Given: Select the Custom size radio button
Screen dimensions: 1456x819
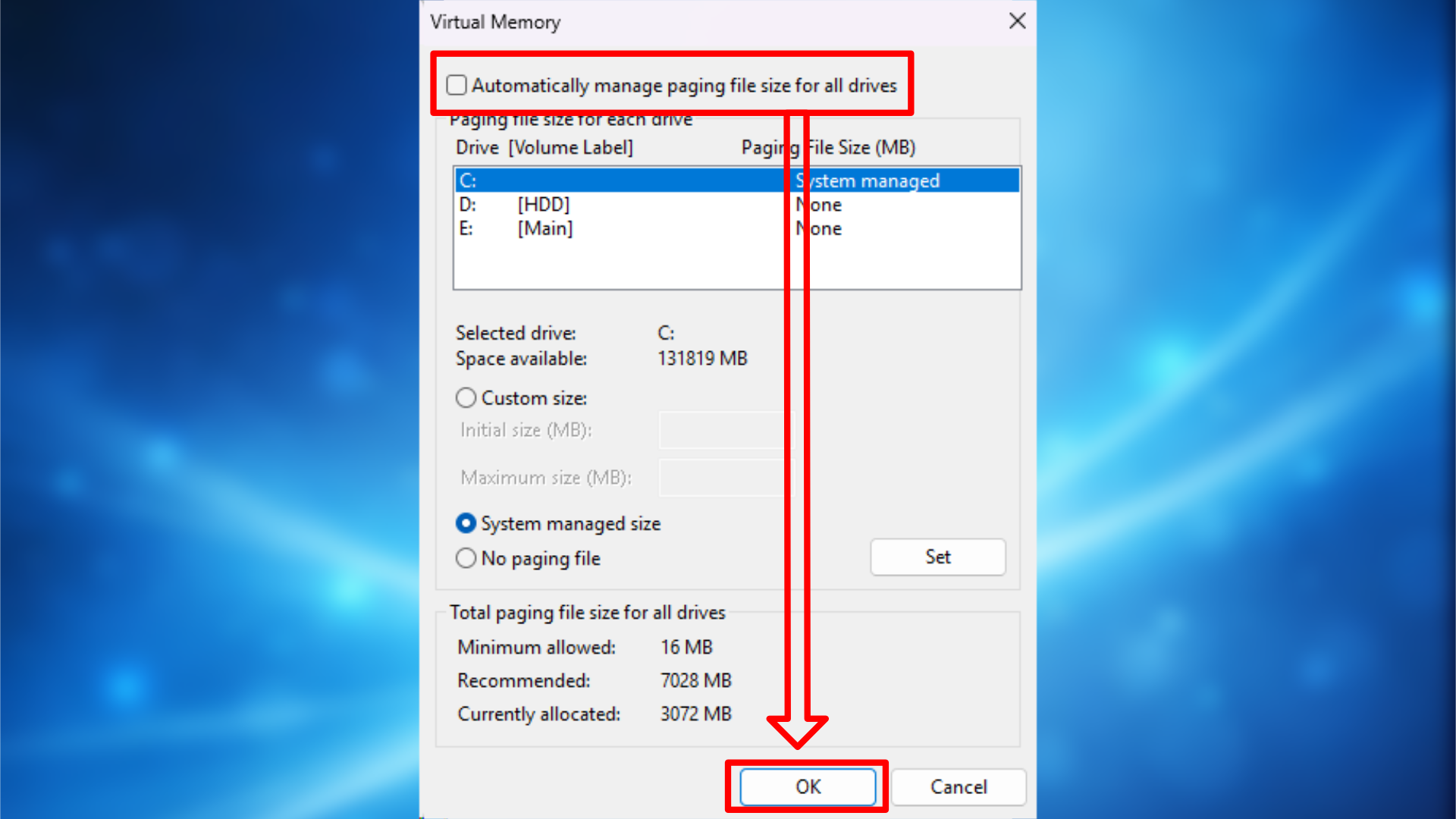Looking at the screenshot, I should tap(466, 397).
